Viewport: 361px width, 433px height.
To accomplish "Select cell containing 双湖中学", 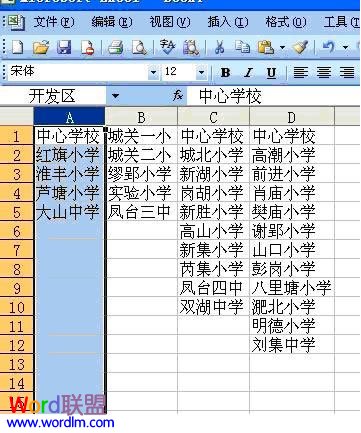I will 213,307.
